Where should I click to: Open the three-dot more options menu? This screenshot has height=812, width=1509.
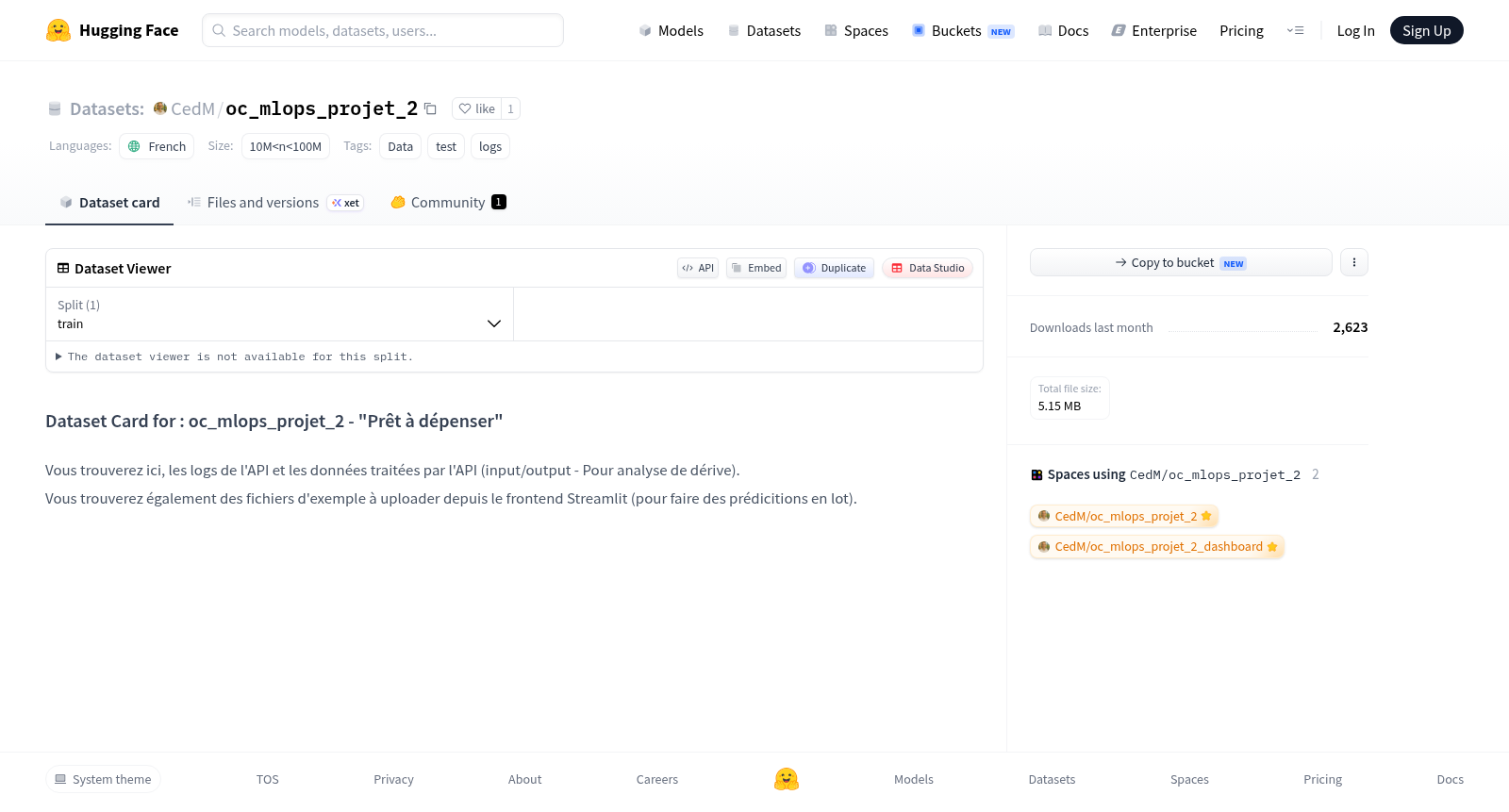[x=1354, y=262]
